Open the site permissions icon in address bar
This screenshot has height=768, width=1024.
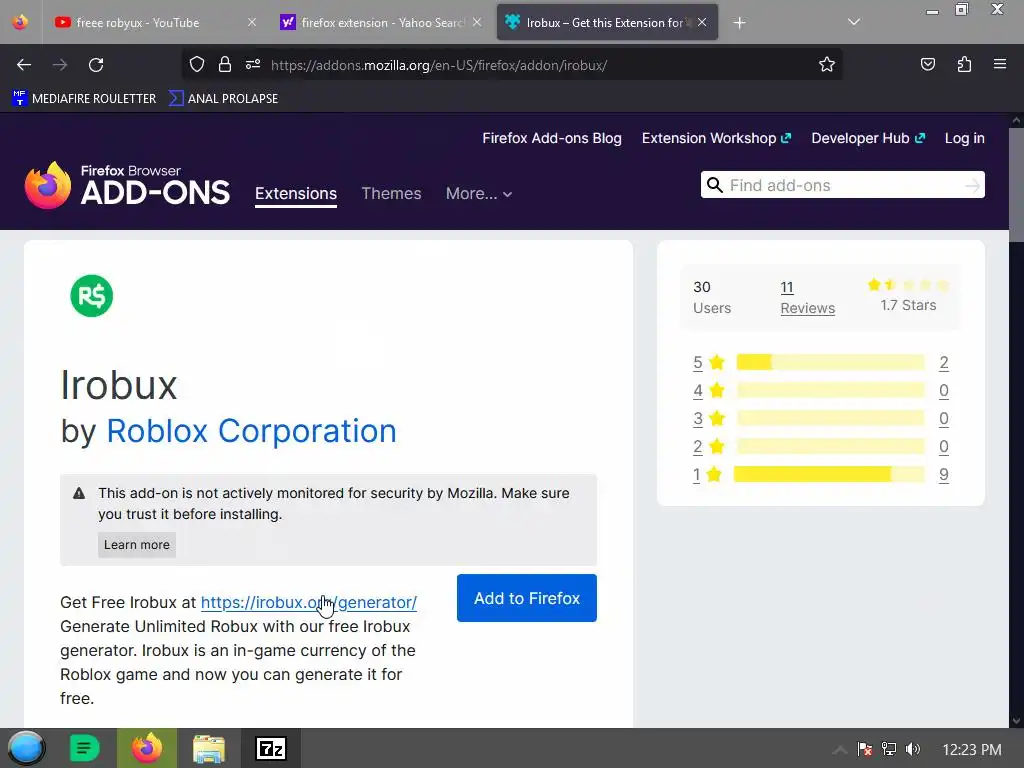click(253, 65)
